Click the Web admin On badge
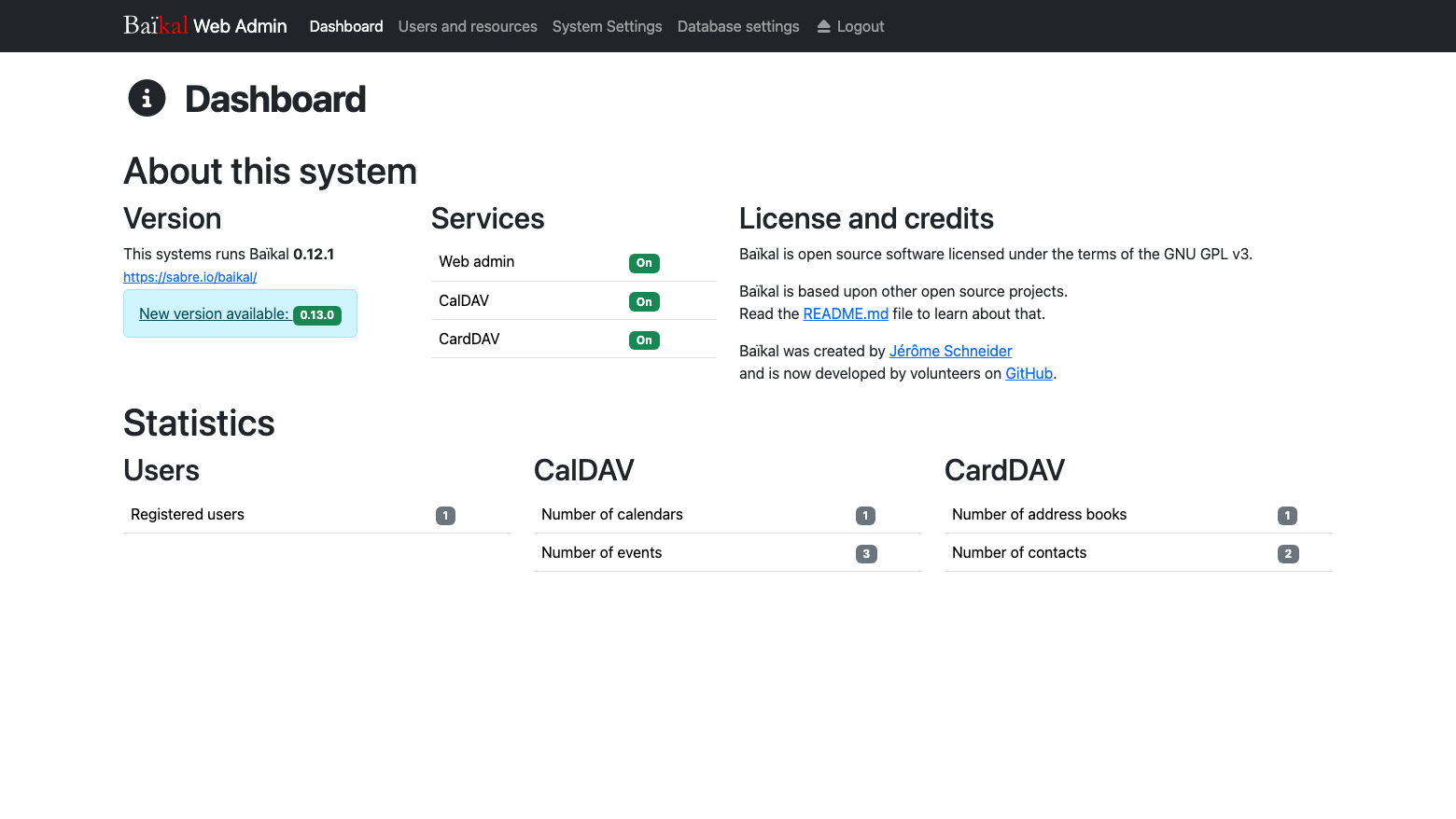The width and height of the screenshot is (1456, 819). coord(644,263)
